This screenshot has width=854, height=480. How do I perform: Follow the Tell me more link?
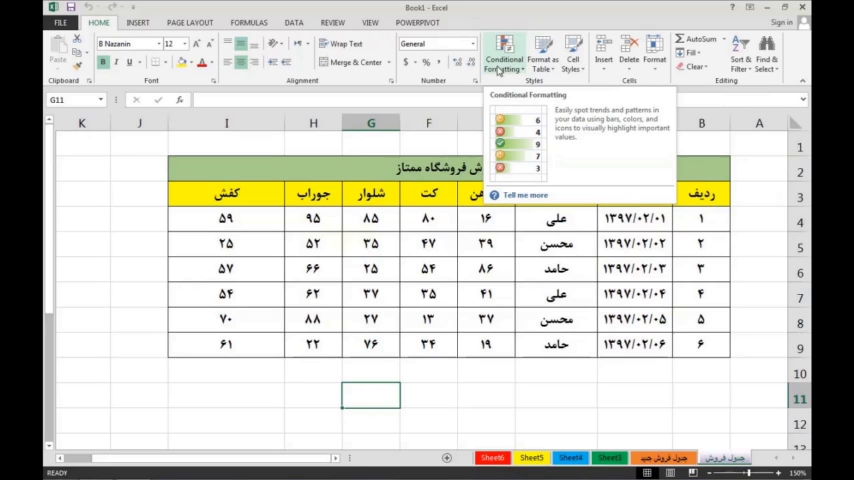(x=525, y=195)
